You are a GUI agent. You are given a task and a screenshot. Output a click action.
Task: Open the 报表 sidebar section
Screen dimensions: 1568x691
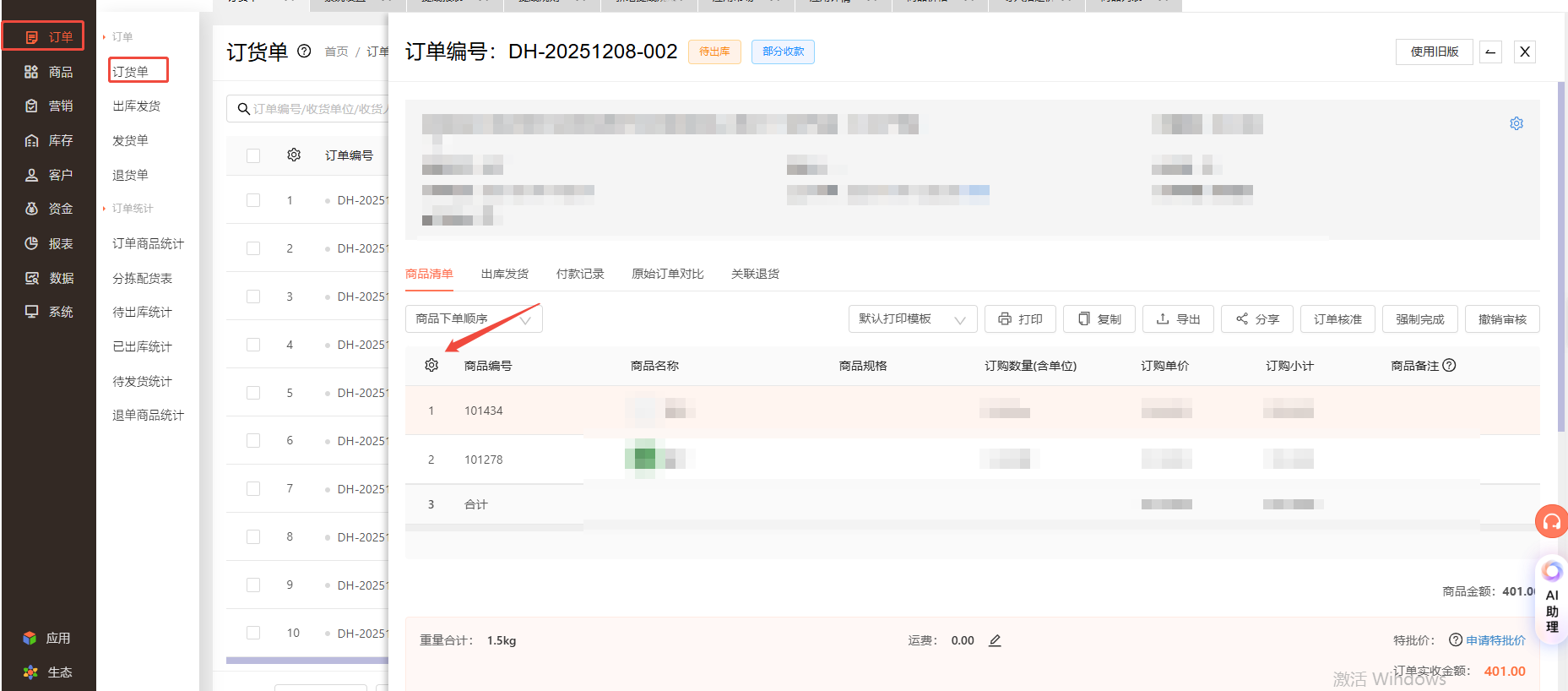click(x=48, y=243)
